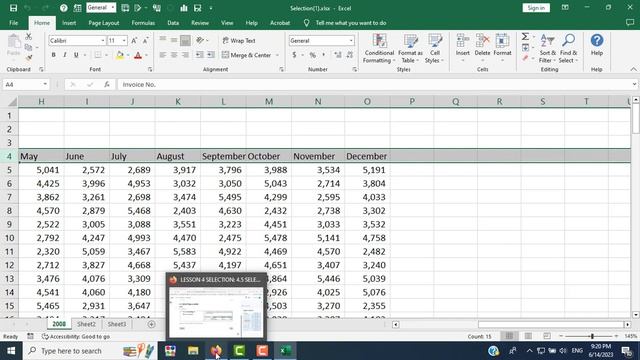Switch to Page Layout view in status bar
Screen dimensions: 640x360
click(528, 336)
